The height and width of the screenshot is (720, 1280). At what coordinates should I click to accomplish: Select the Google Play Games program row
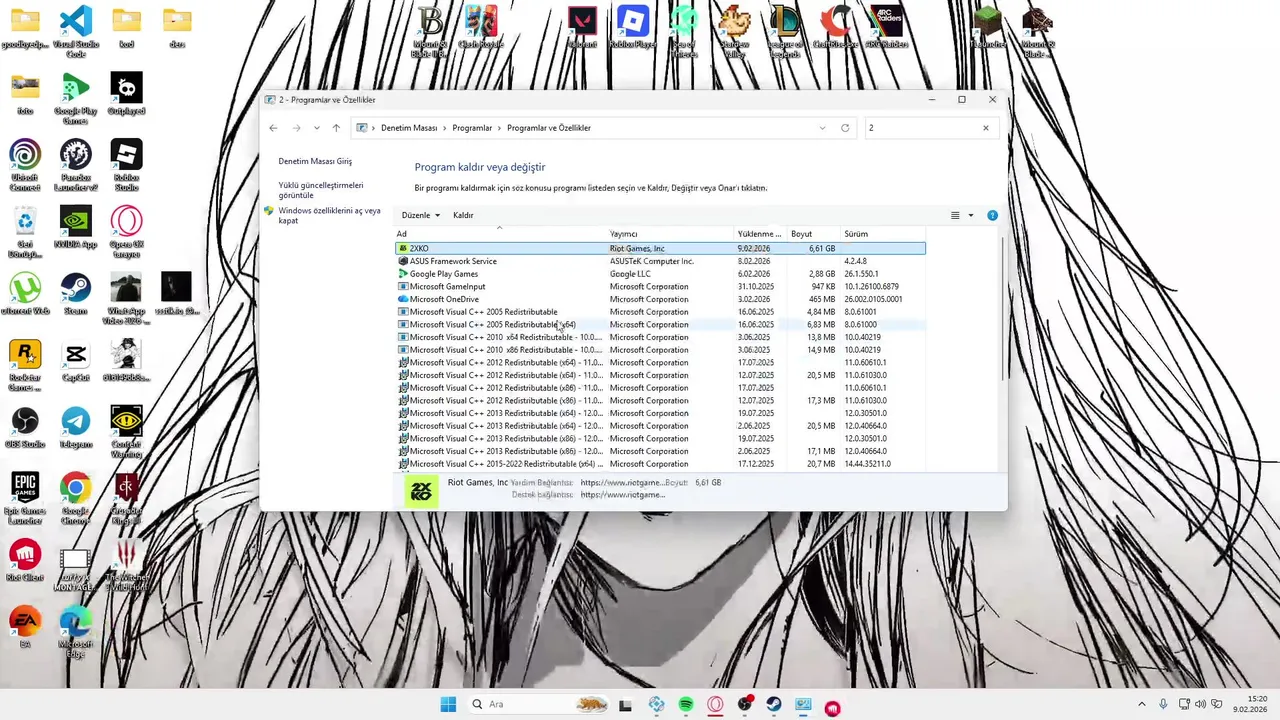[x=660, y=274]
